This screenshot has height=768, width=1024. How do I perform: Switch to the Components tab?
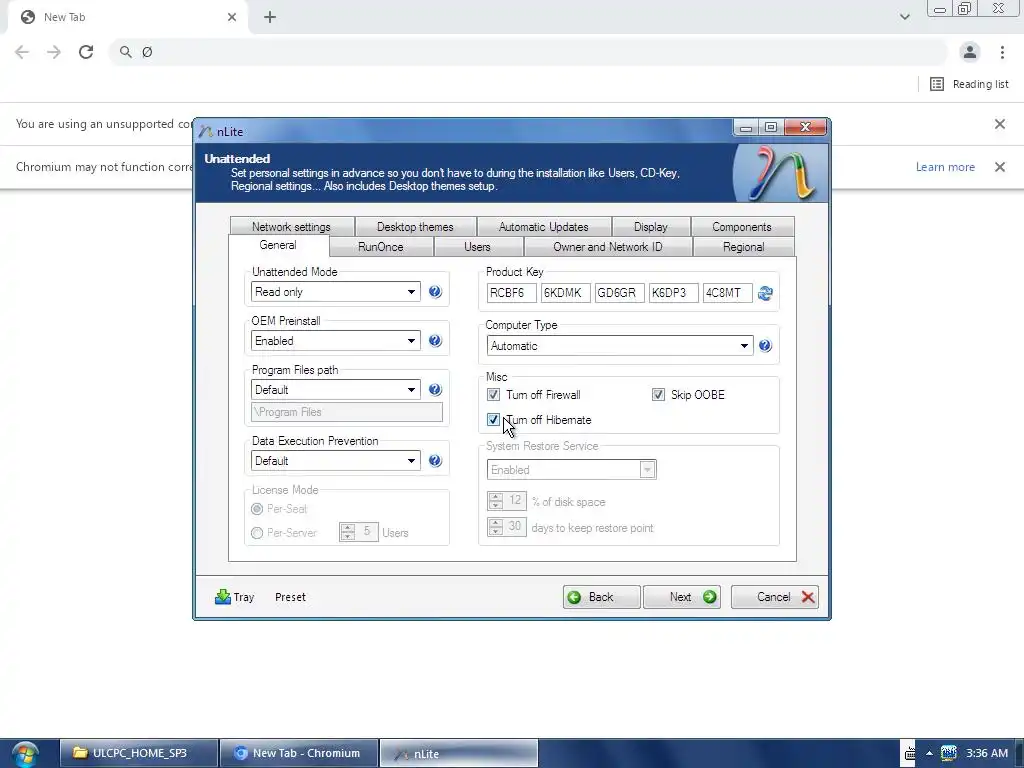[743, 227]
